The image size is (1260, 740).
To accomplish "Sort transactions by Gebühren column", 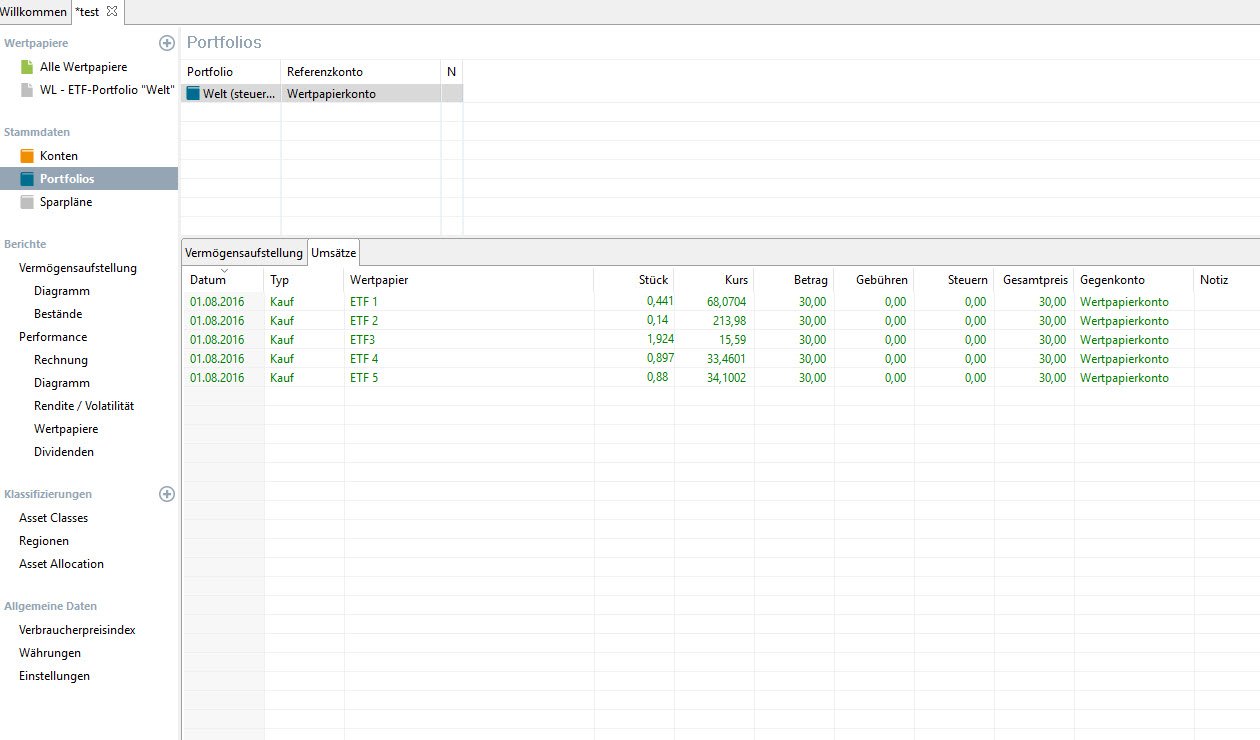I will 874,280.
